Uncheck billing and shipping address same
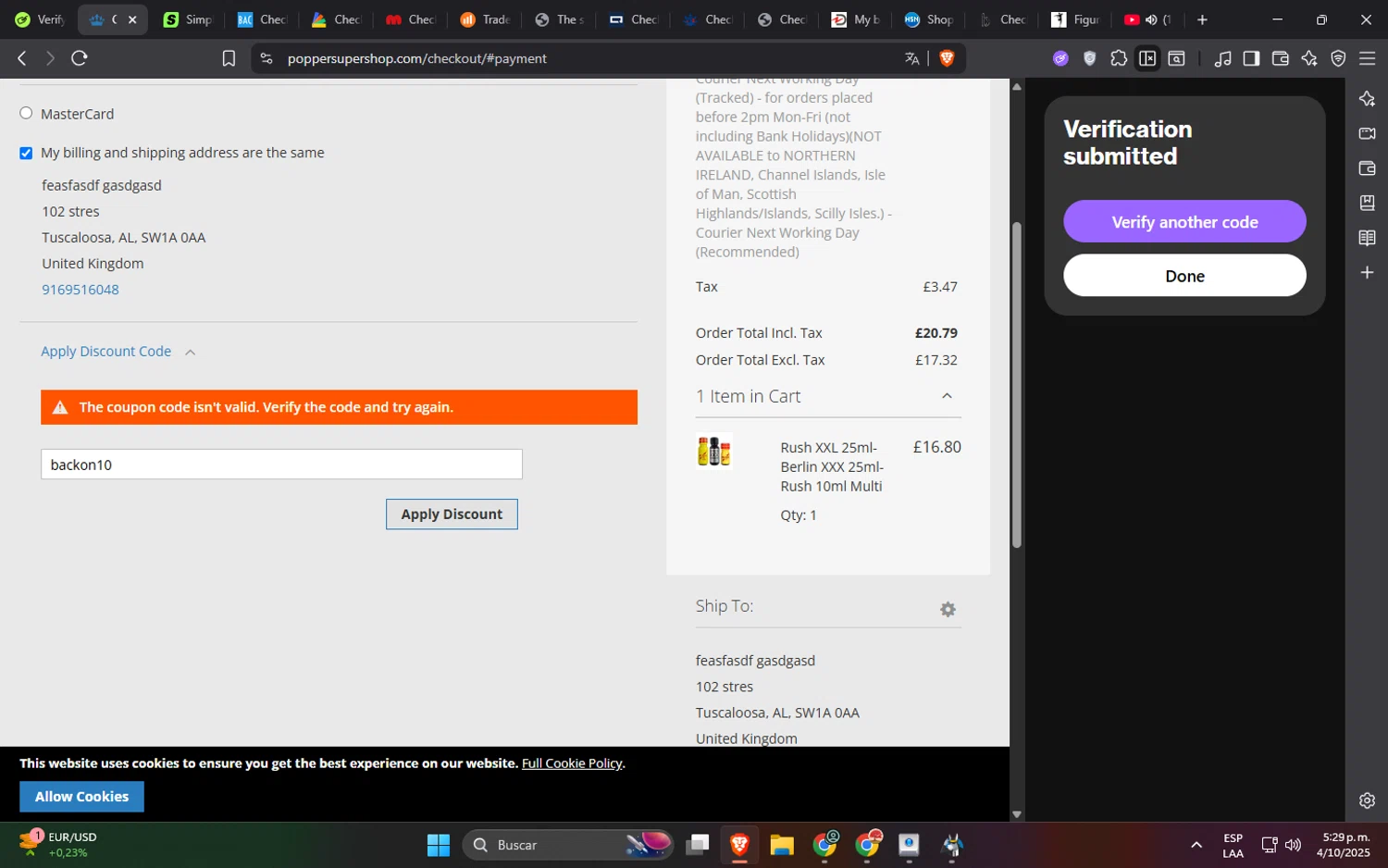The image size is (1388, 868). point(26,153)
